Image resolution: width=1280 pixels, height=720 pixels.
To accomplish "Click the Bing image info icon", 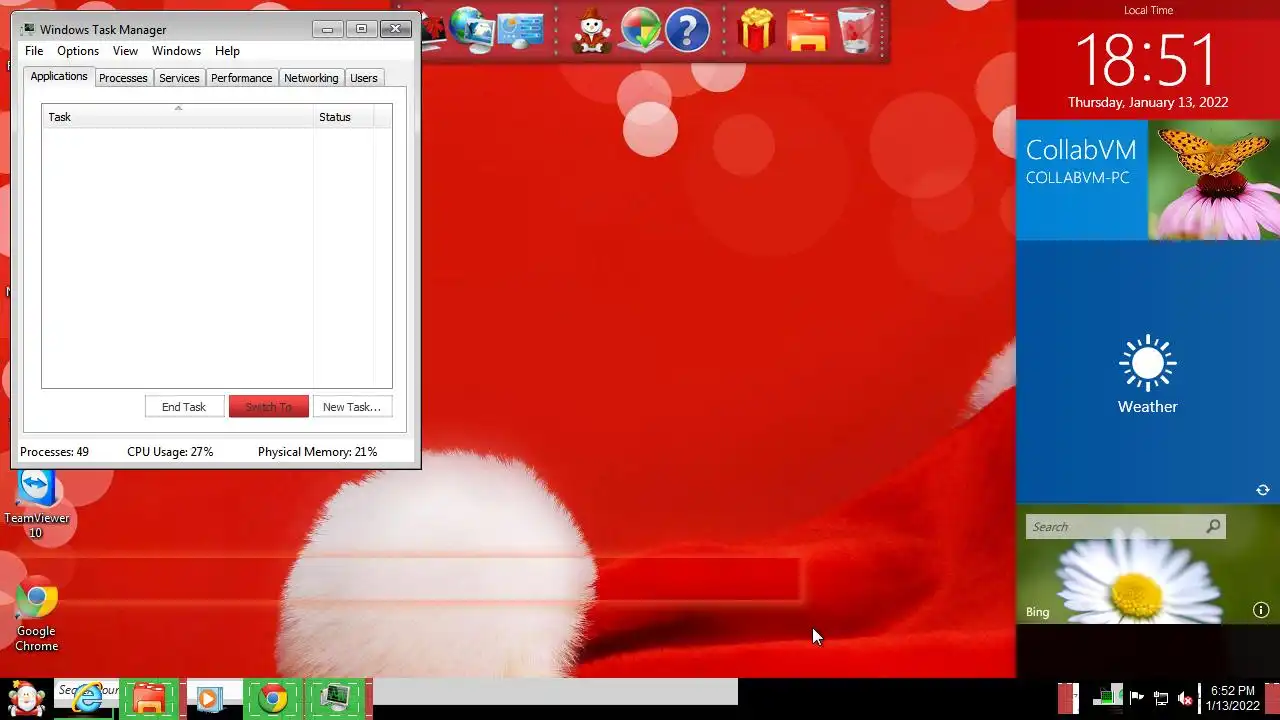I will click(1261, 610).
